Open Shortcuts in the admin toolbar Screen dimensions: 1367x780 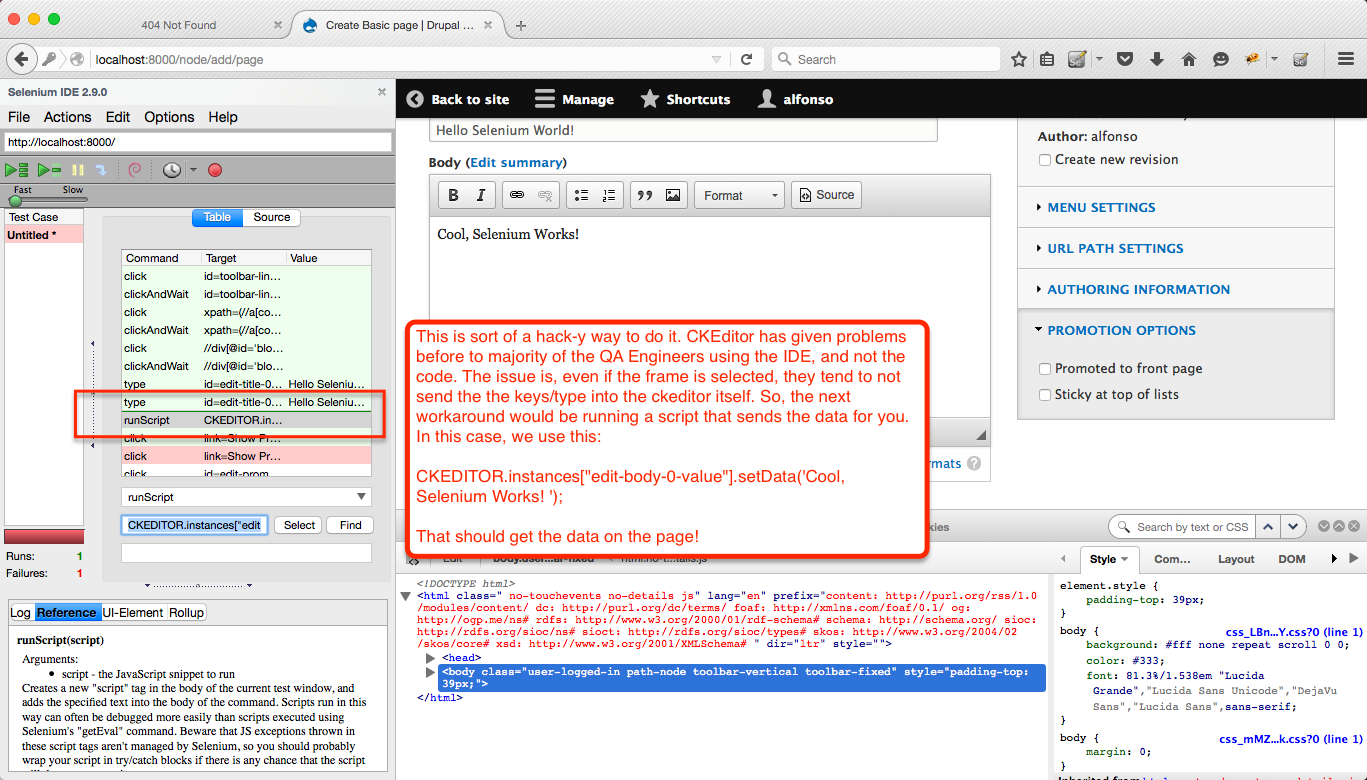coord(685,99)
